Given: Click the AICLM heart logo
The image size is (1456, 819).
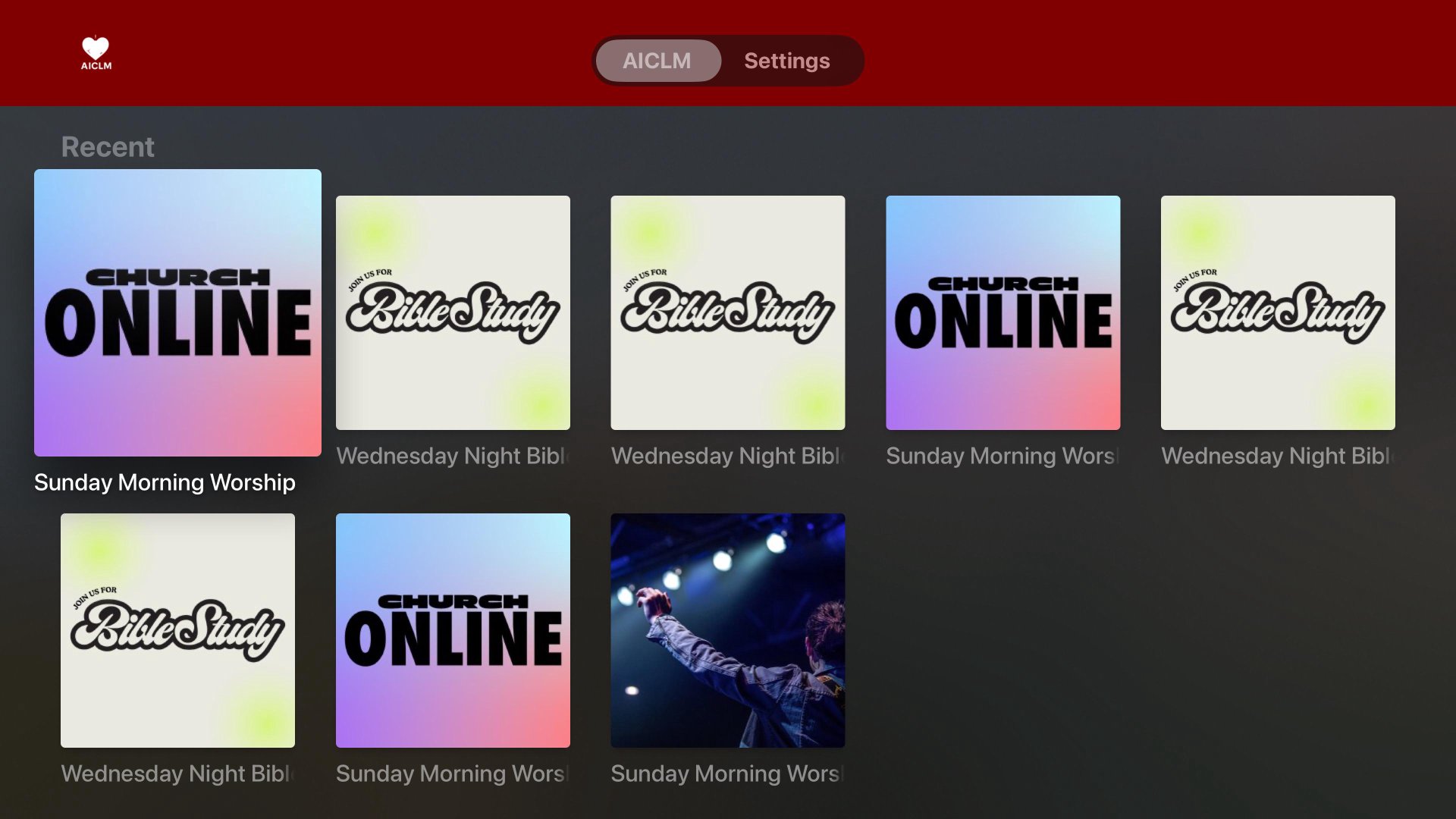Looking at the screenshot, I should click(x=96, y=53).
